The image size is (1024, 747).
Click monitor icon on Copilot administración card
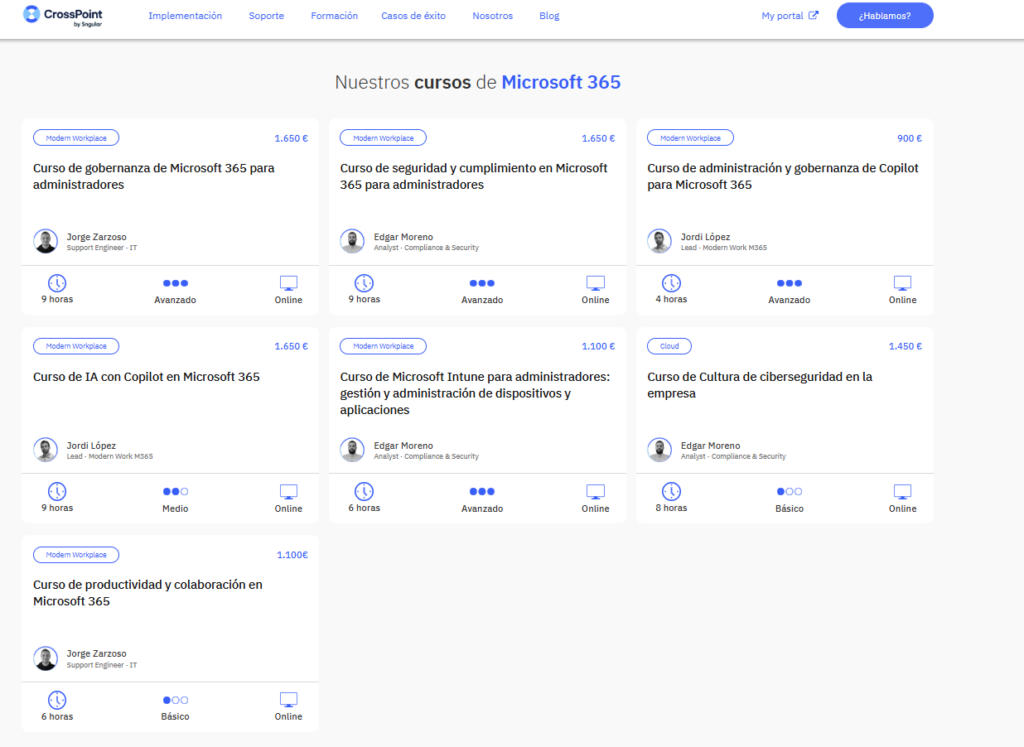click(x=903, y=283)
